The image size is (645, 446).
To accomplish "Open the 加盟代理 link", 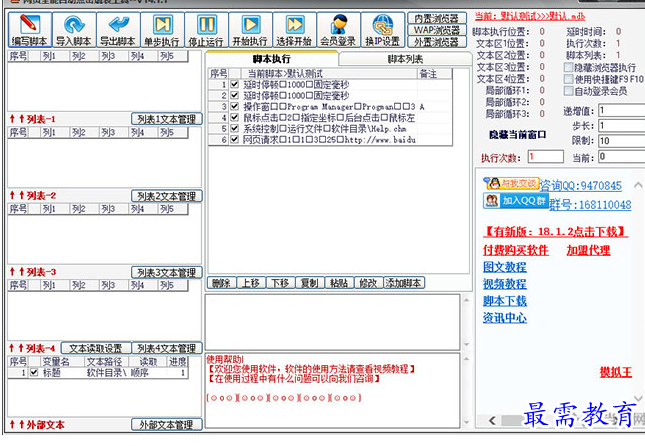I will pyautogui.click(x=588, y=250).
